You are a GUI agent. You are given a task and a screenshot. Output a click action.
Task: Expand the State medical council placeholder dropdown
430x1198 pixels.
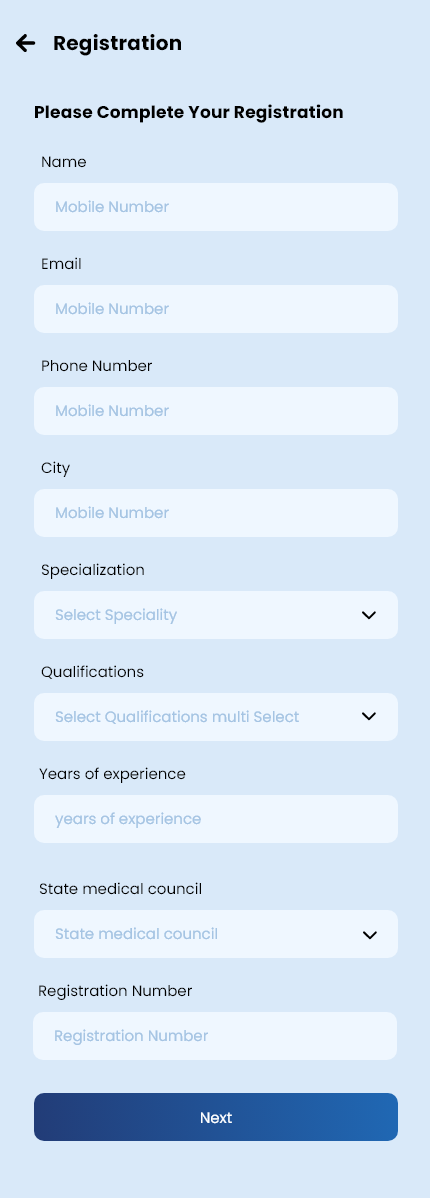[136, 934]
